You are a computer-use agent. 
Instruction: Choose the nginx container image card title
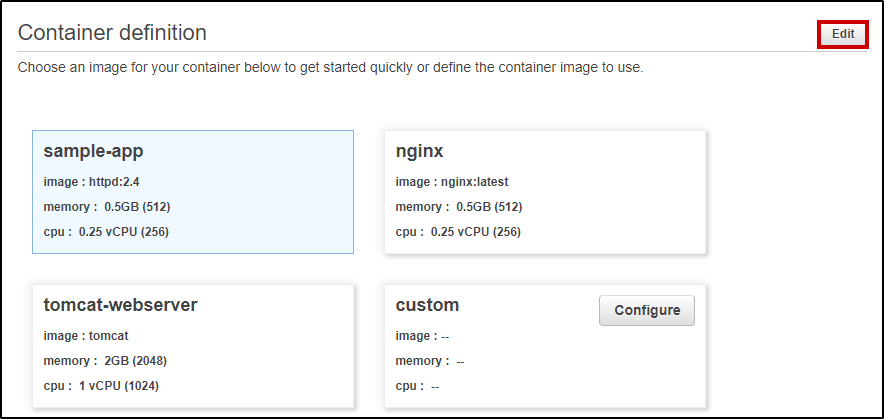(x=419, y=151)
